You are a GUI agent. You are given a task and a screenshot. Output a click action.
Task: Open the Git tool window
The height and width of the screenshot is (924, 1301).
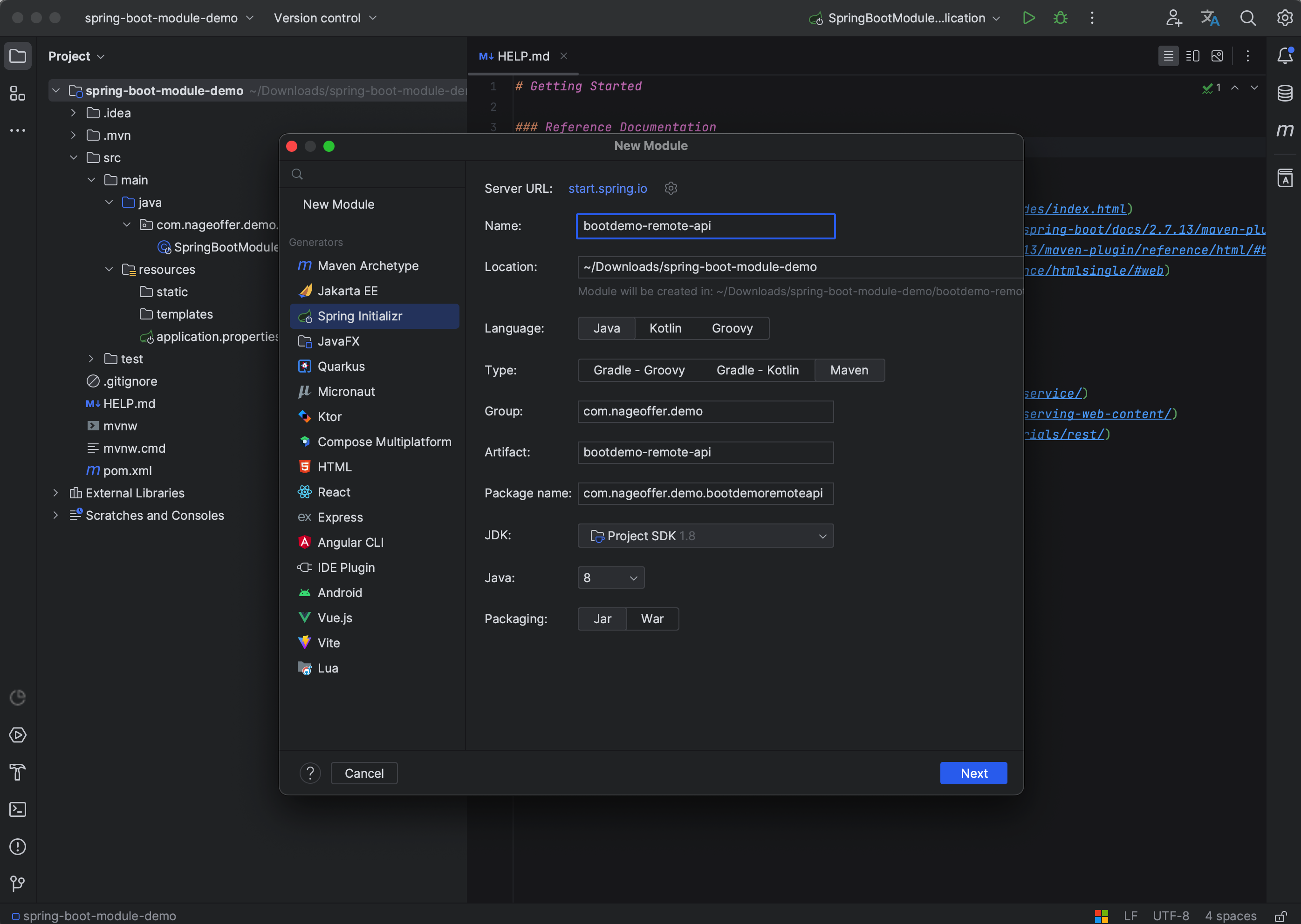[x=18, y=883]
